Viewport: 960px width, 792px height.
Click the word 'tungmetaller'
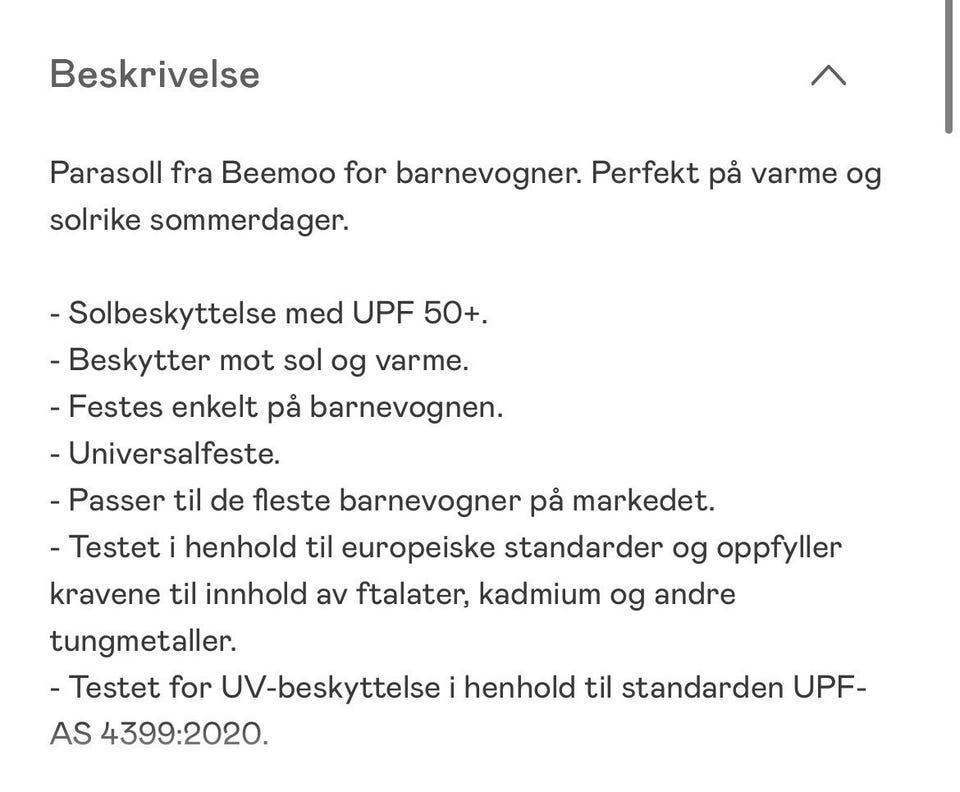point(143,641)
